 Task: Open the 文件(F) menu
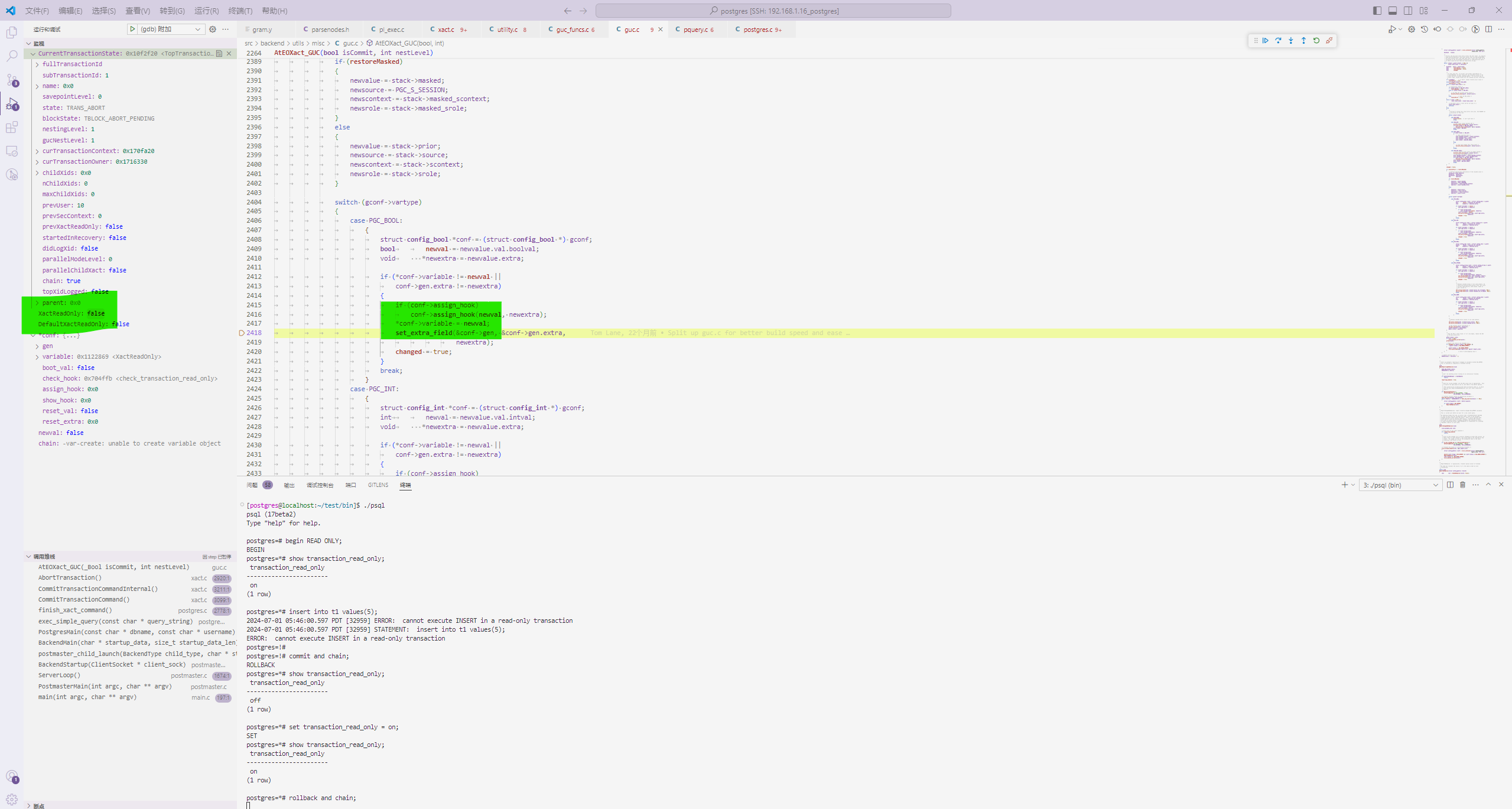(x=37, y=11)
